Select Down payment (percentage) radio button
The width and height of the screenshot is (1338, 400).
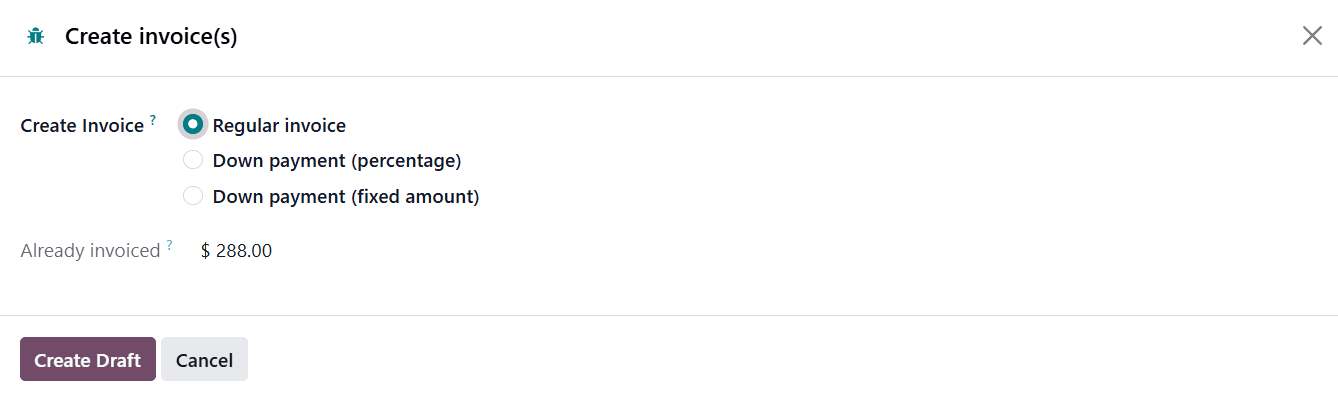[193, 160]
